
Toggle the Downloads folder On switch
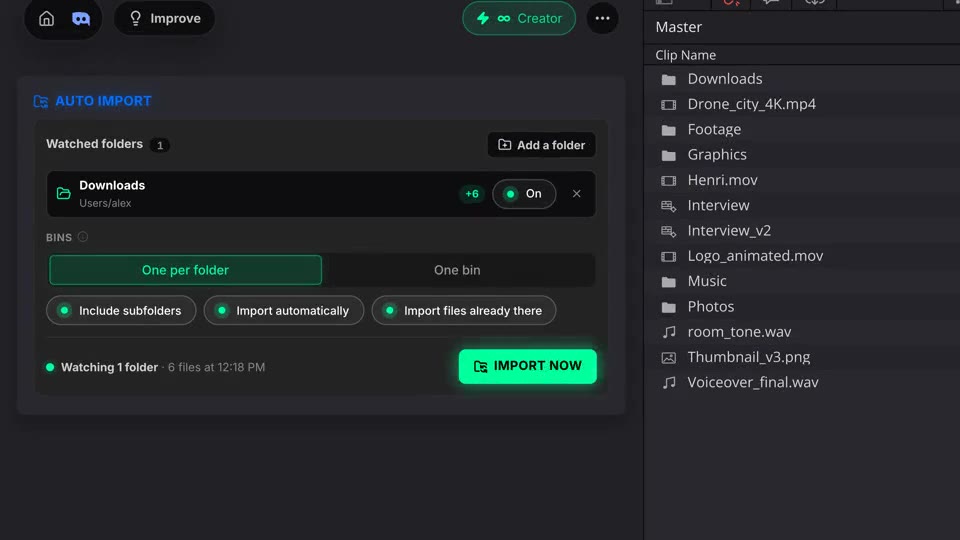pyautogui.click(x=524, y=194)
